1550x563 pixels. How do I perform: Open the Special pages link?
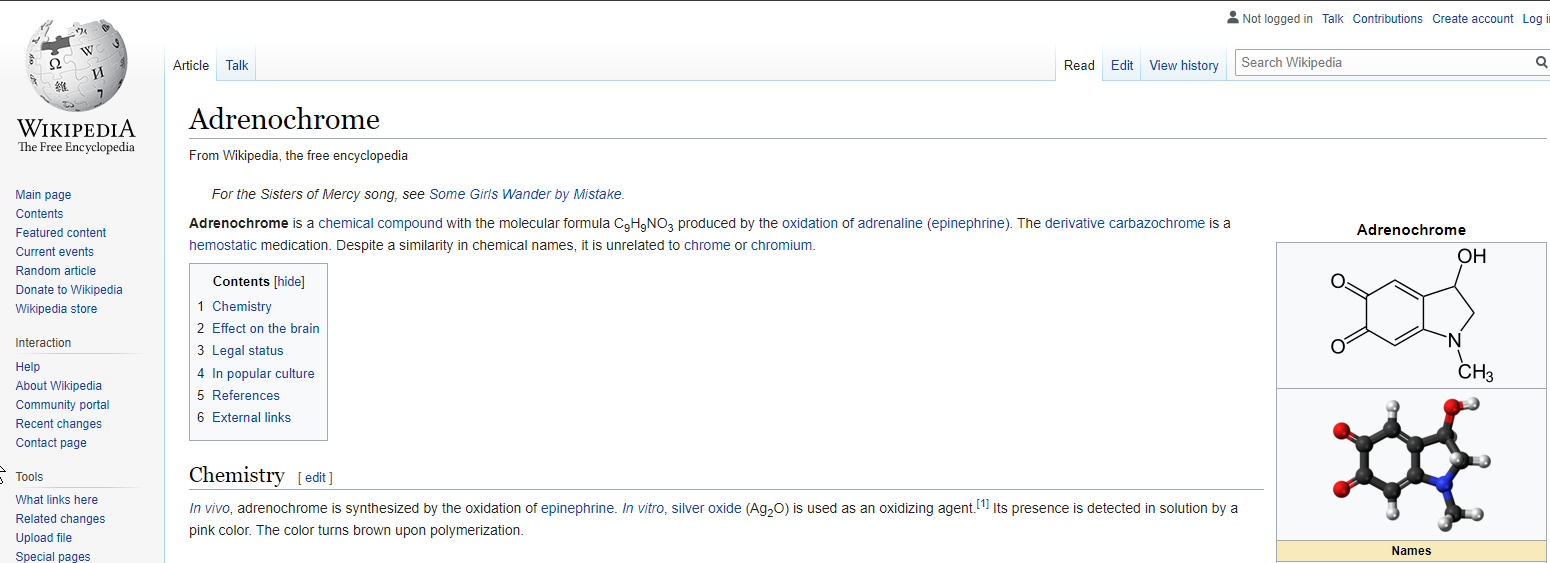tap(53, 557)
